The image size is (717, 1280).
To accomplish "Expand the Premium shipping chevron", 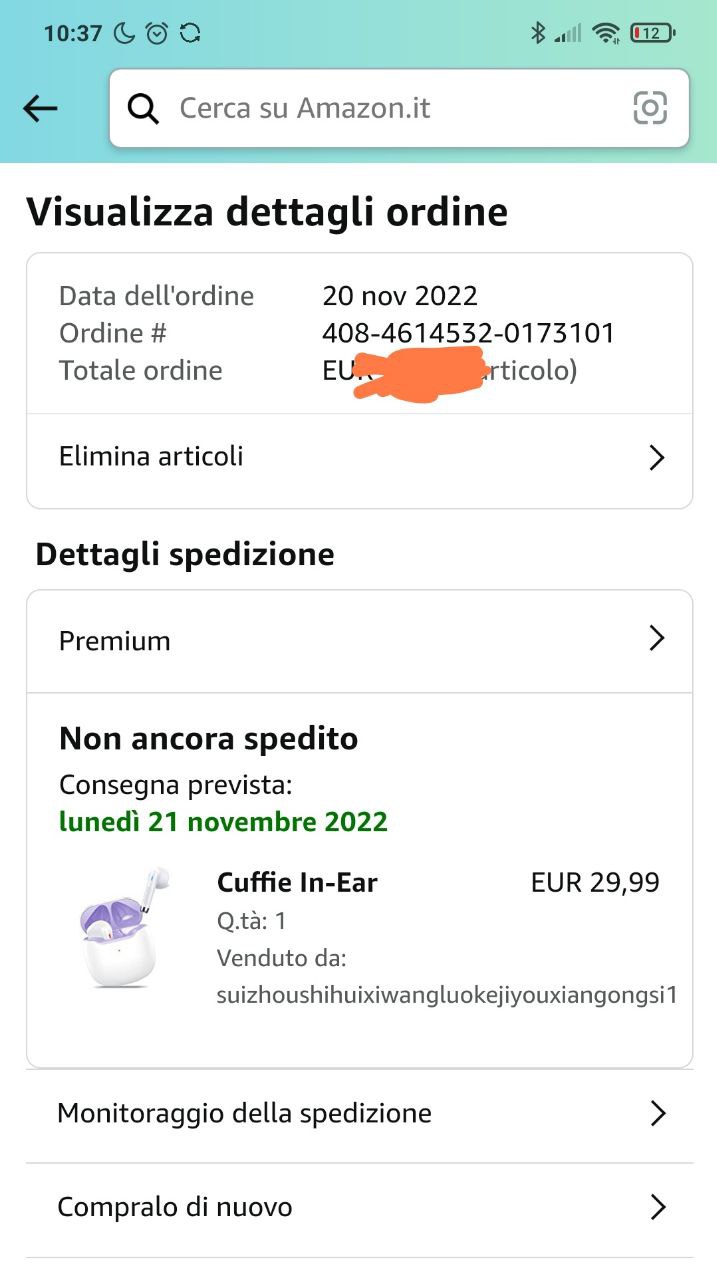I will point(657,639).
